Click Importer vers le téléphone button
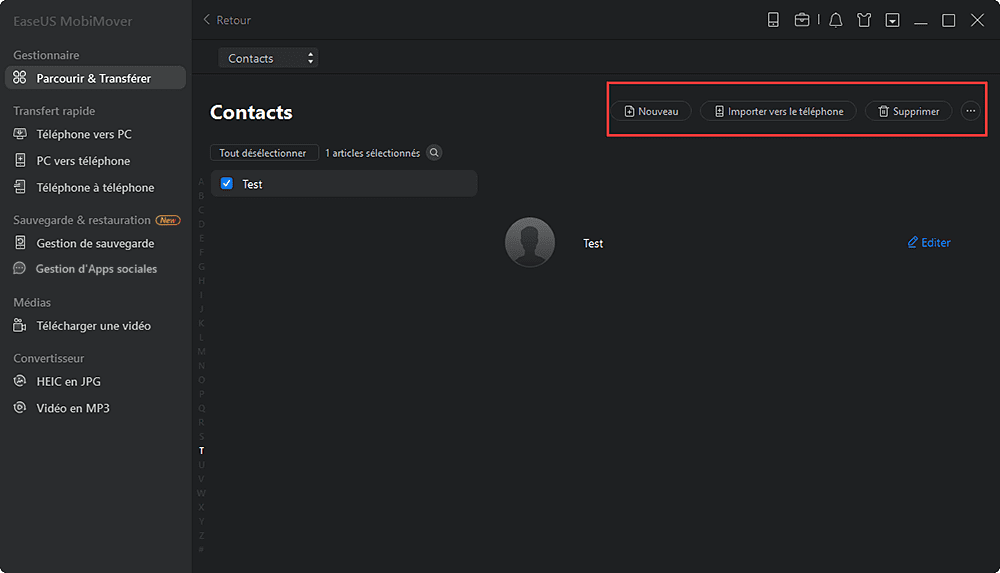This screenshot has height=573, width=1000. (778, 111)
